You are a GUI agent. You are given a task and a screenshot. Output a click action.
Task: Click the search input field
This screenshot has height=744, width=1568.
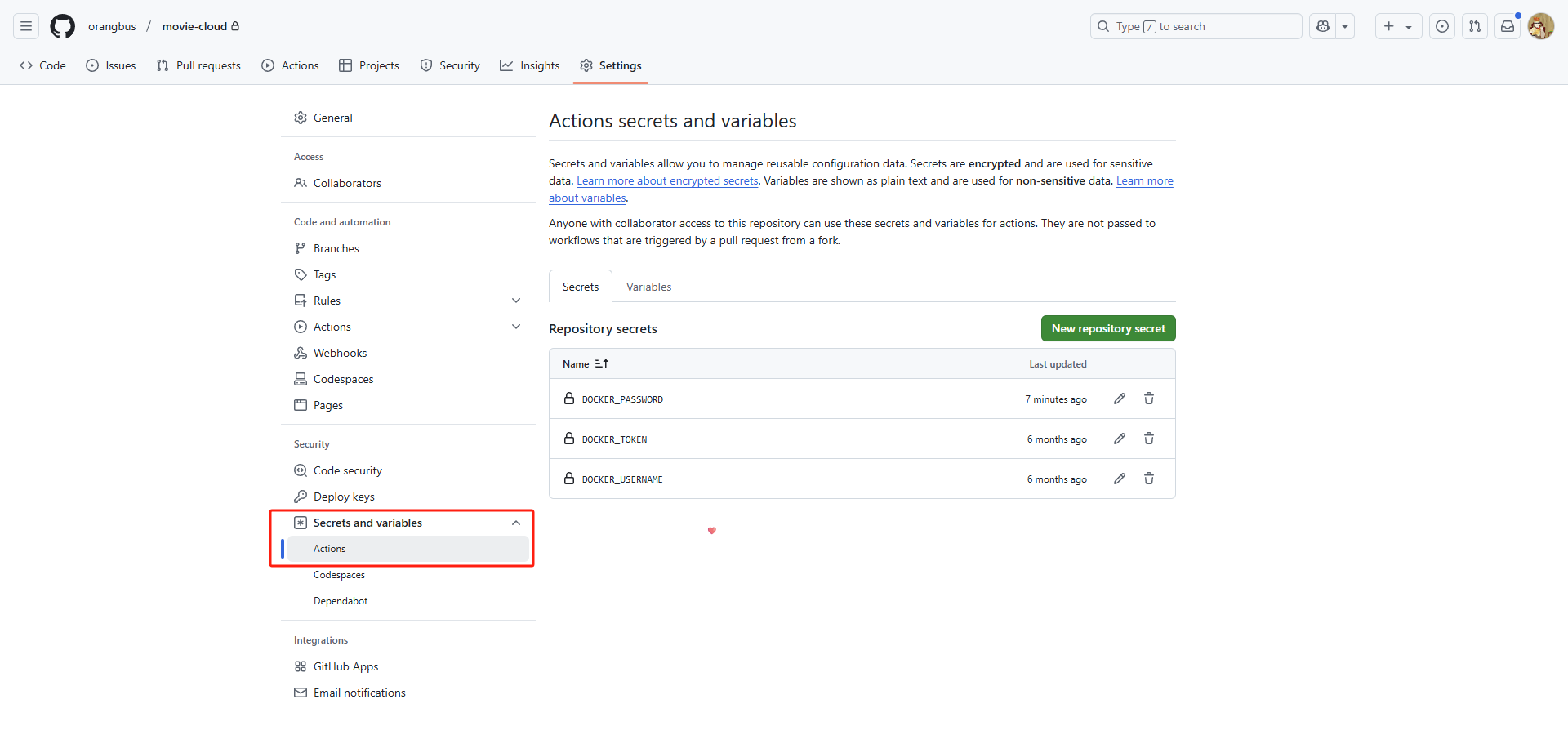pos(1196,26)
